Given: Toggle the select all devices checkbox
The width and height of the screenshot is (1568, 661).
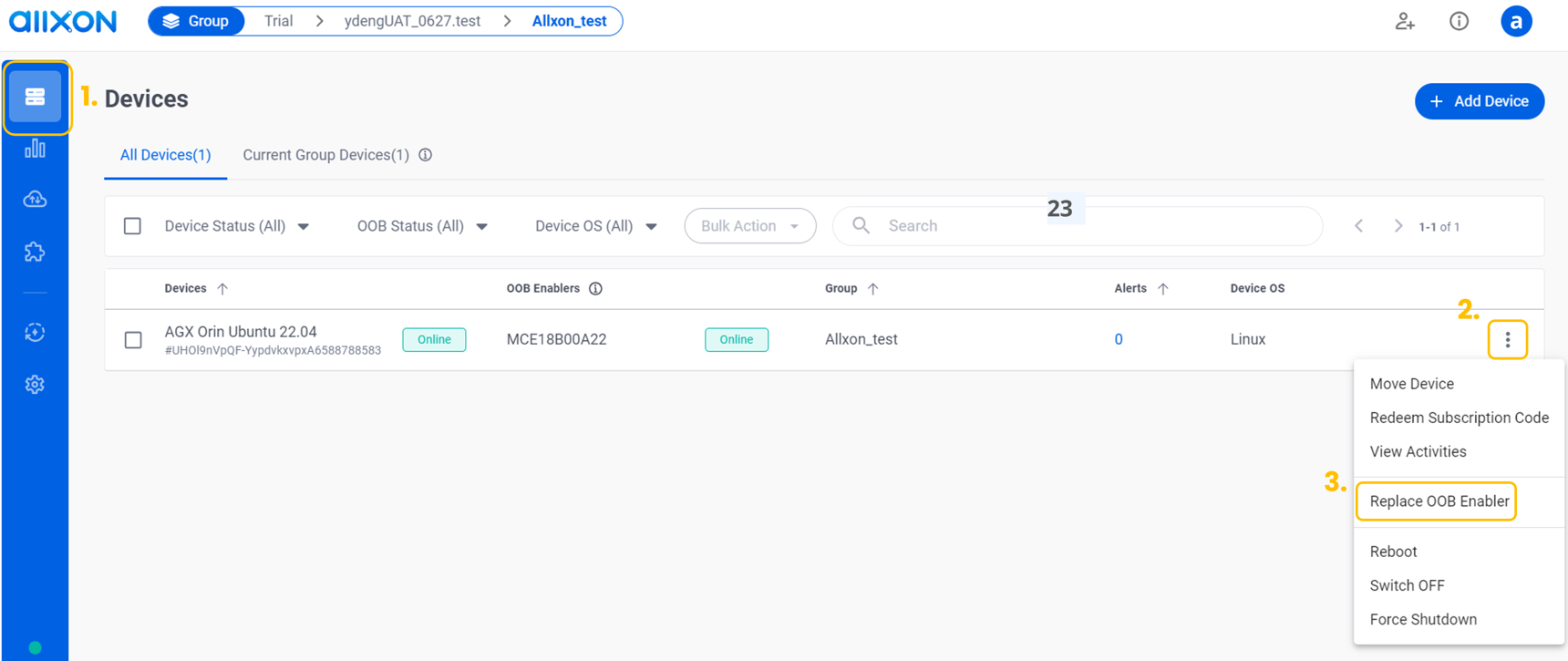Looking at the screenshot, I should click(132, 226).
